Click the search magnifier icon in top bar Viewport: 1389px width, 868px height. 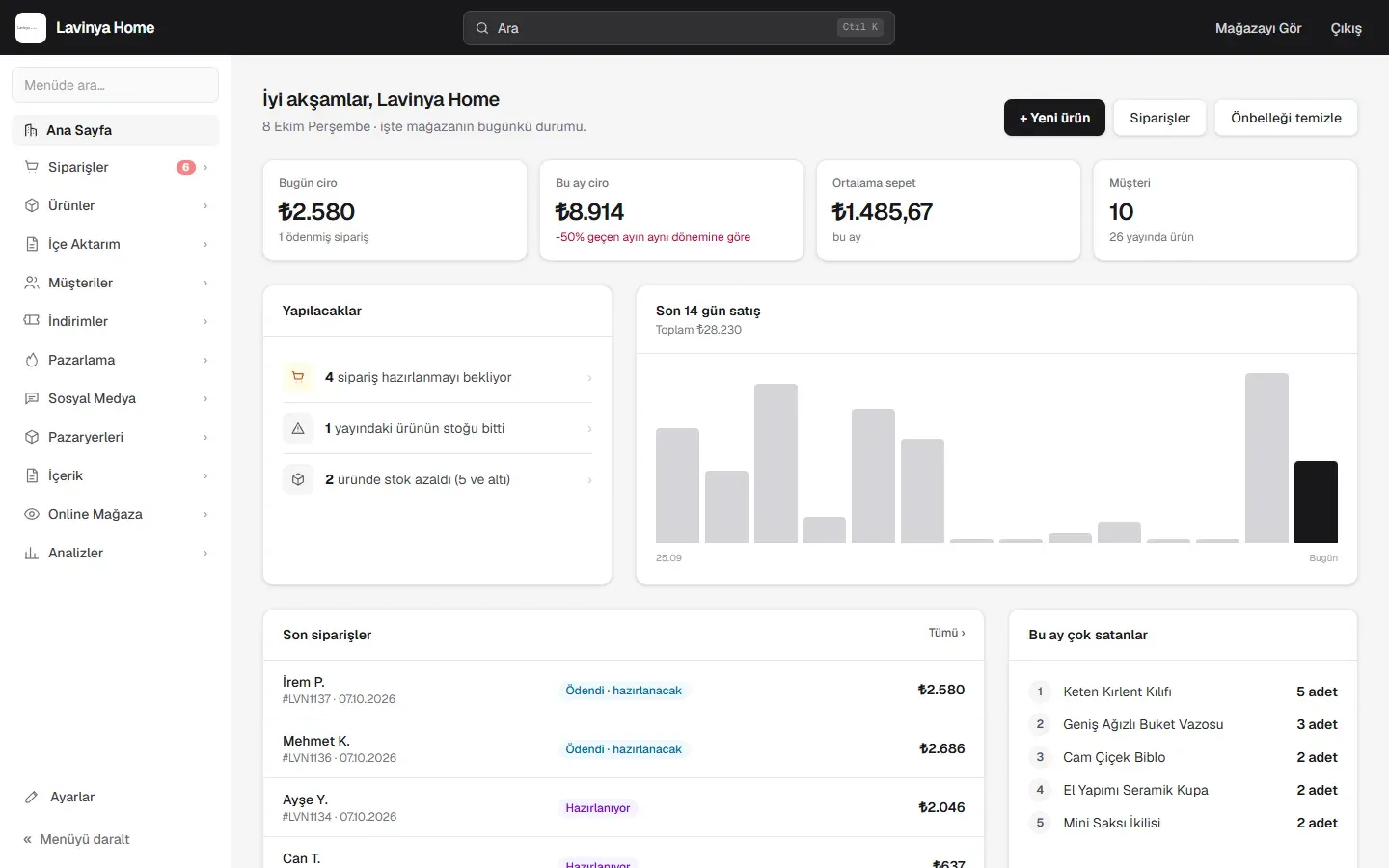click(x=482, y=28)
